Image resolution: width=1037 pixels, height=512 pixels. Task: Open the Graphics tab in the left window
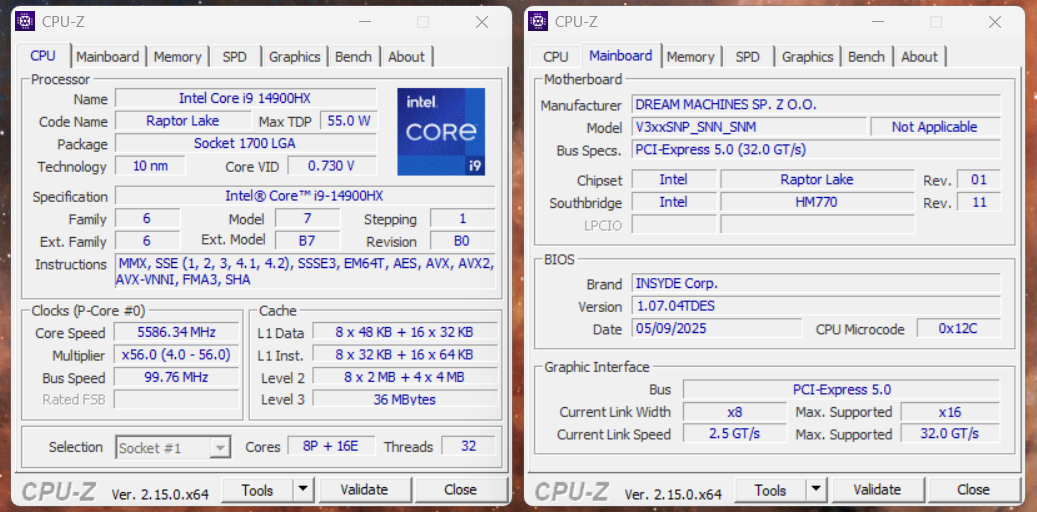[294, 57]
